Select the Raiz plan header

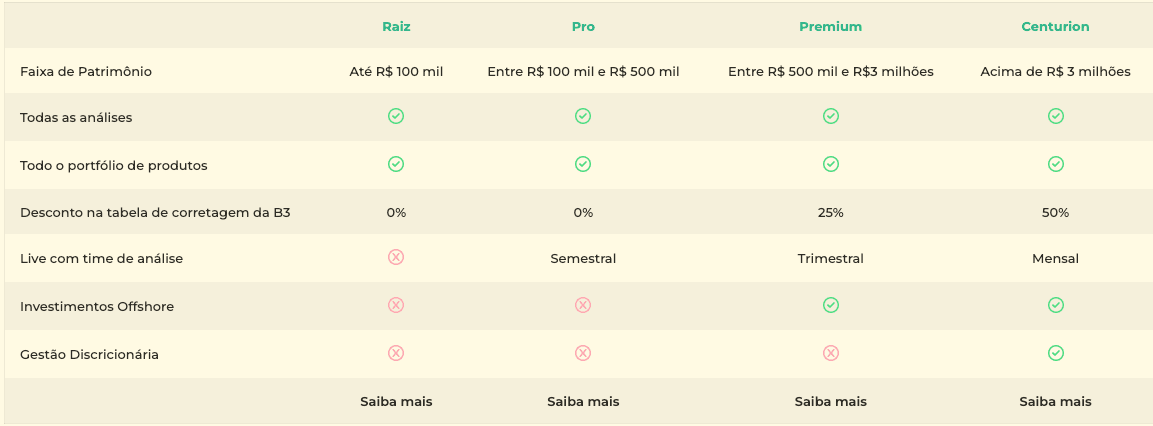(396, 27)
